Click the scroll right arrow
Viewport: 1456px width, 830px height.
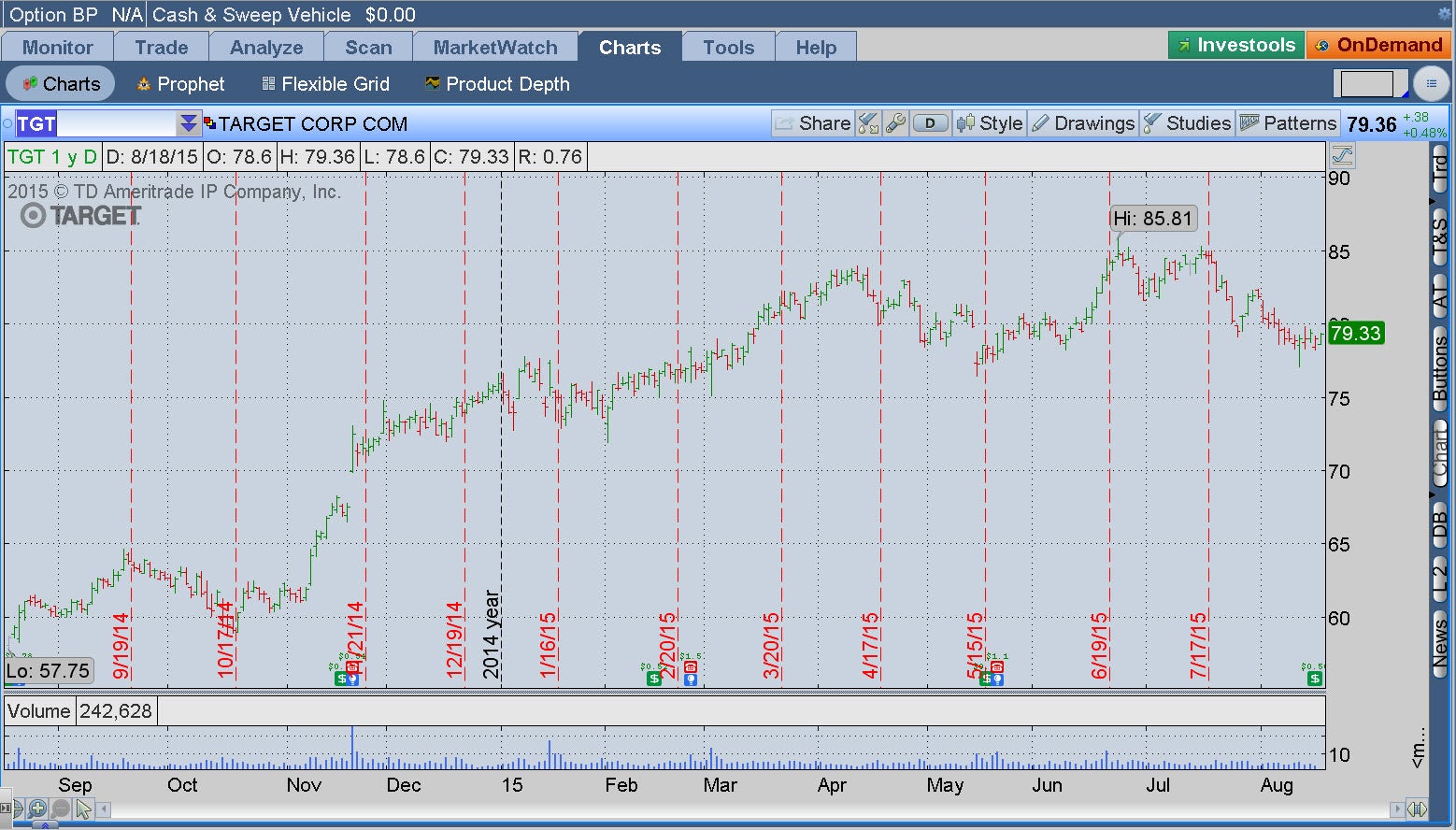click(x=1397, y=809)
